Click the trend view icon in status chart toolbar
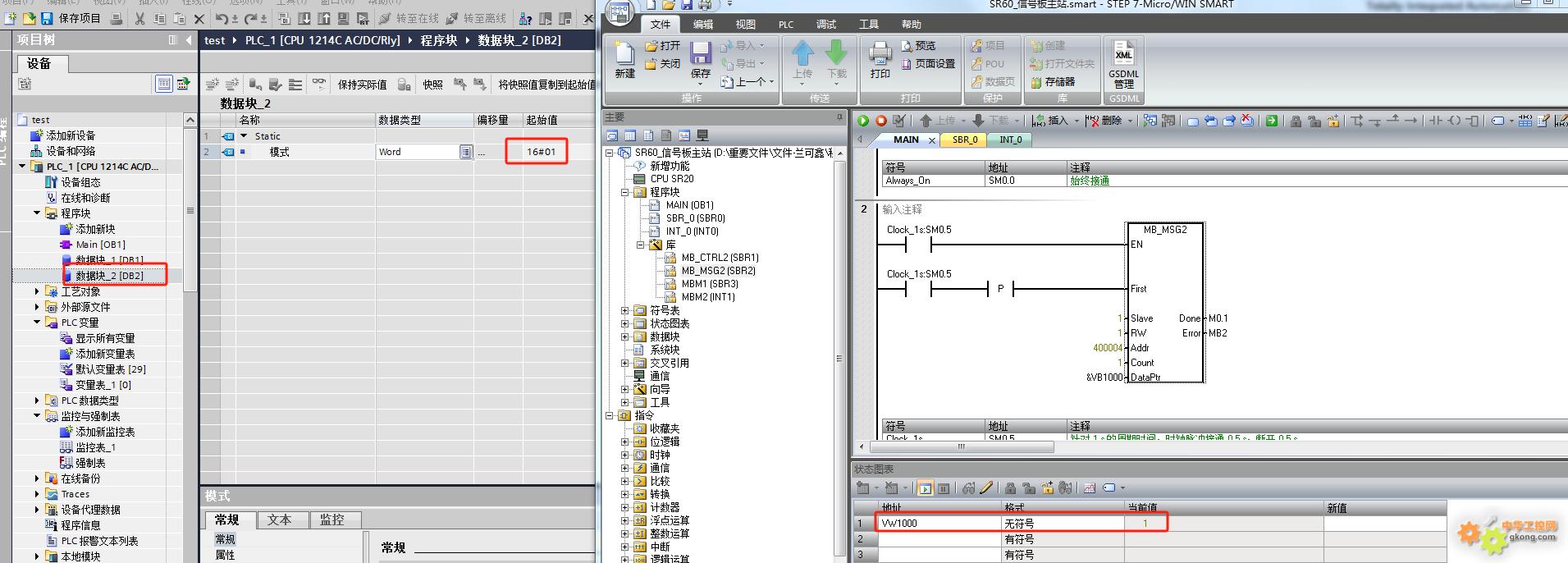Viewport: 1568px width, 563px height. (1090, 488)
